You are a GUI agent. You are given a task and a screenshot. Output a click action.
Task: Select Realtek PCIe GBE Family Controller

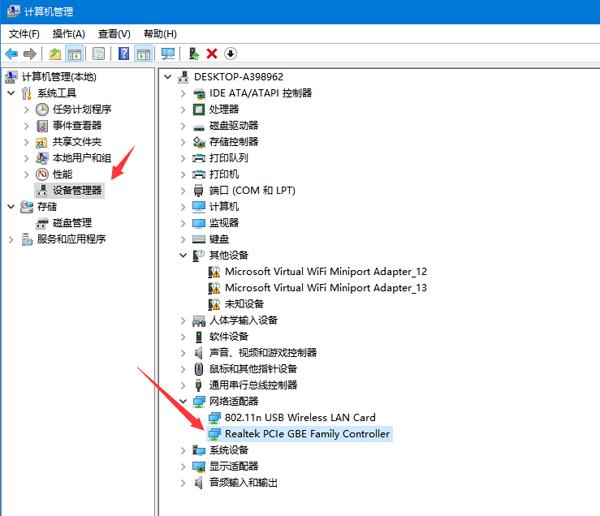[x=307, y=434]
